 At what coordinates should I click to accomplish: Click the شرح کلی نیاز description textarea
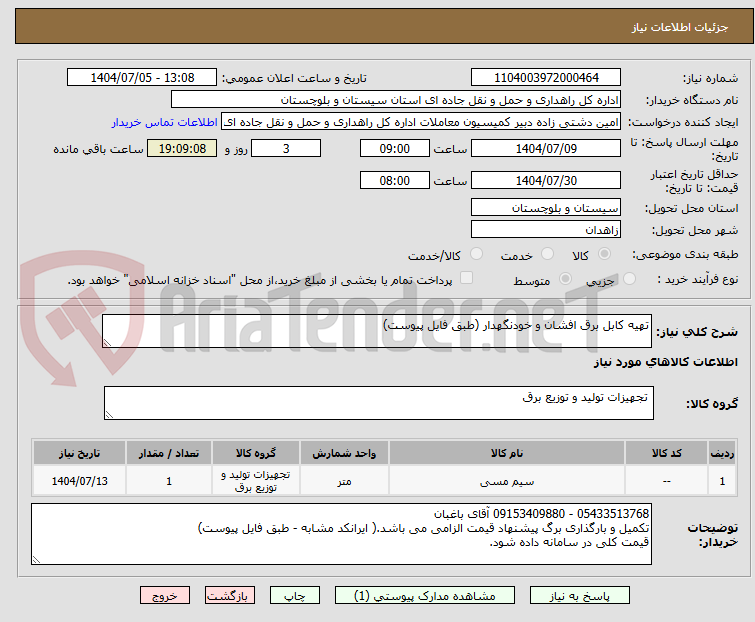click(x=377, y=331)
